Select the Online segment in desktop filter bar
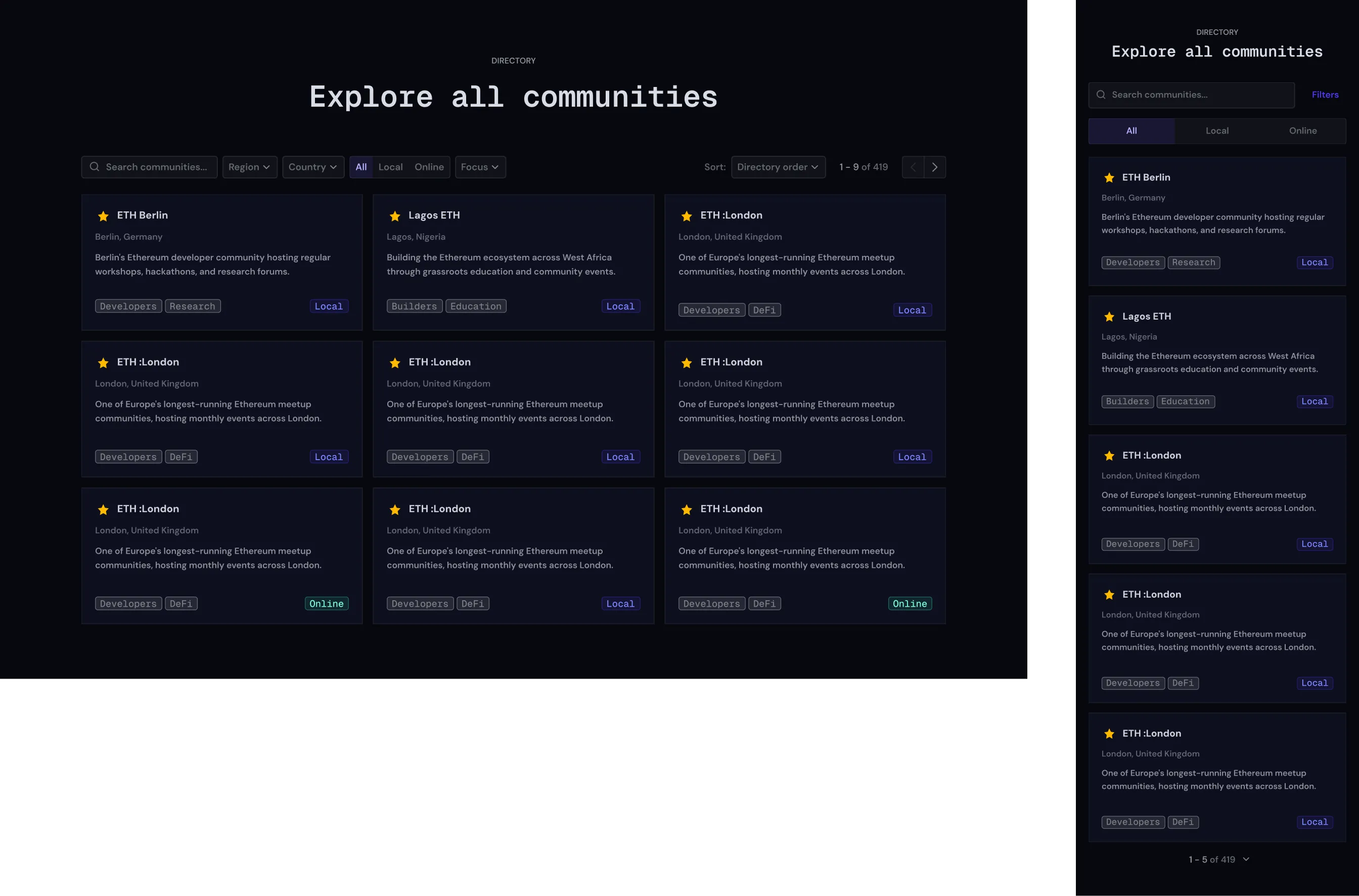Screen dimensions: 1359x896 pos(429,167)
